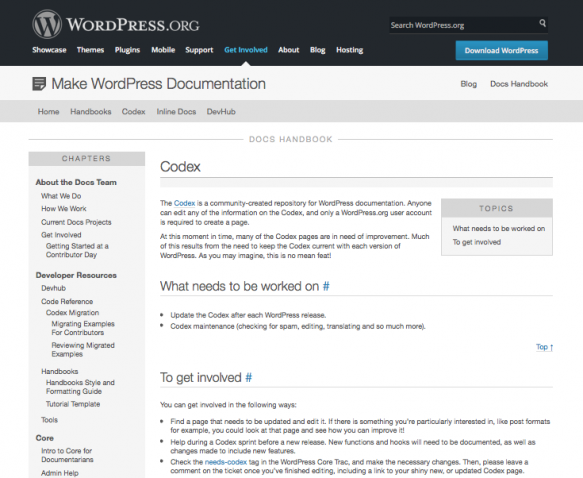Open the What We Do chapter link

(61, 196)
